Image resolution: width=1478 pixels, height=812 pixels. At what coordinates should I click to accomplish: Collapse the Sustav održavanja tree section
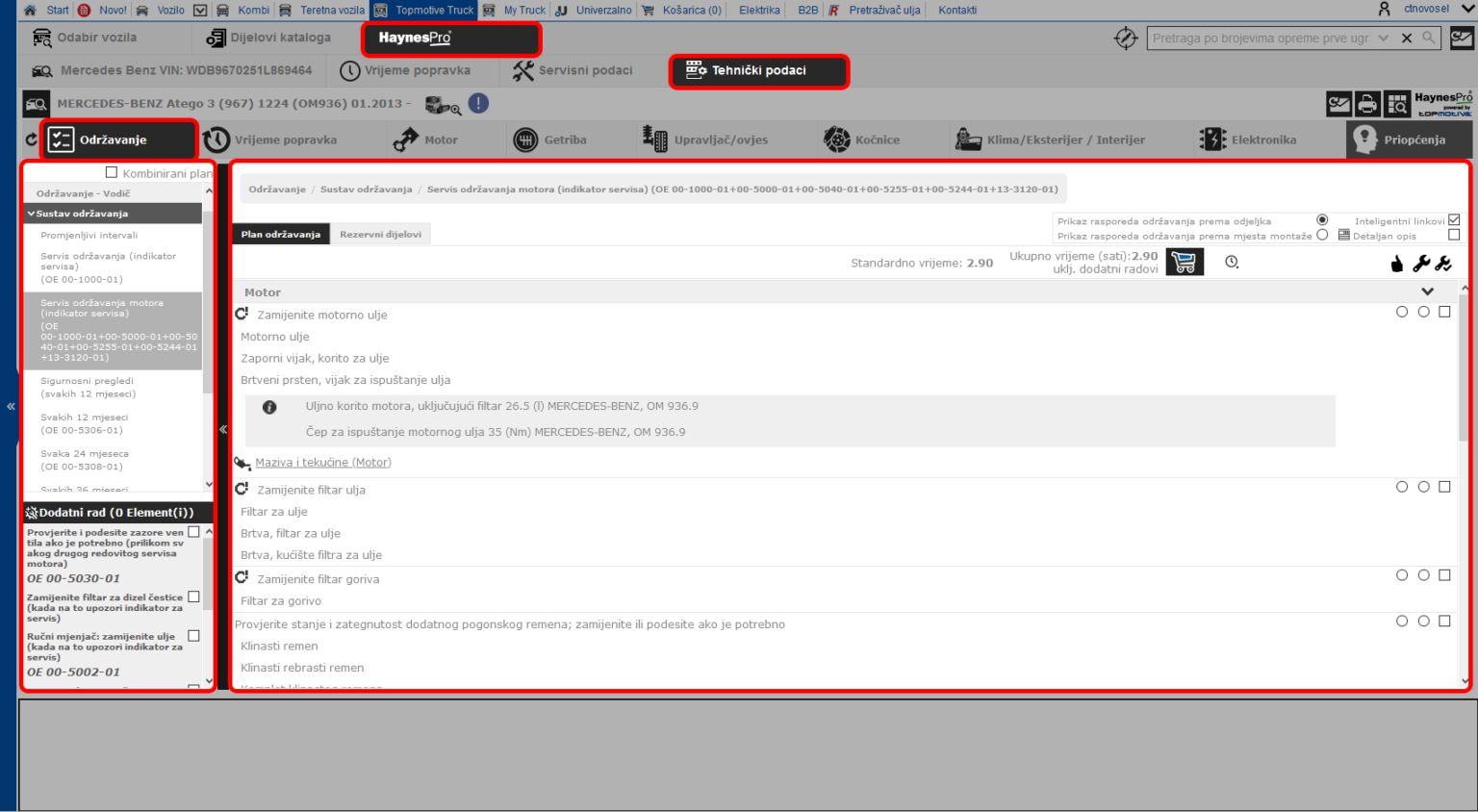click(31, 214)
